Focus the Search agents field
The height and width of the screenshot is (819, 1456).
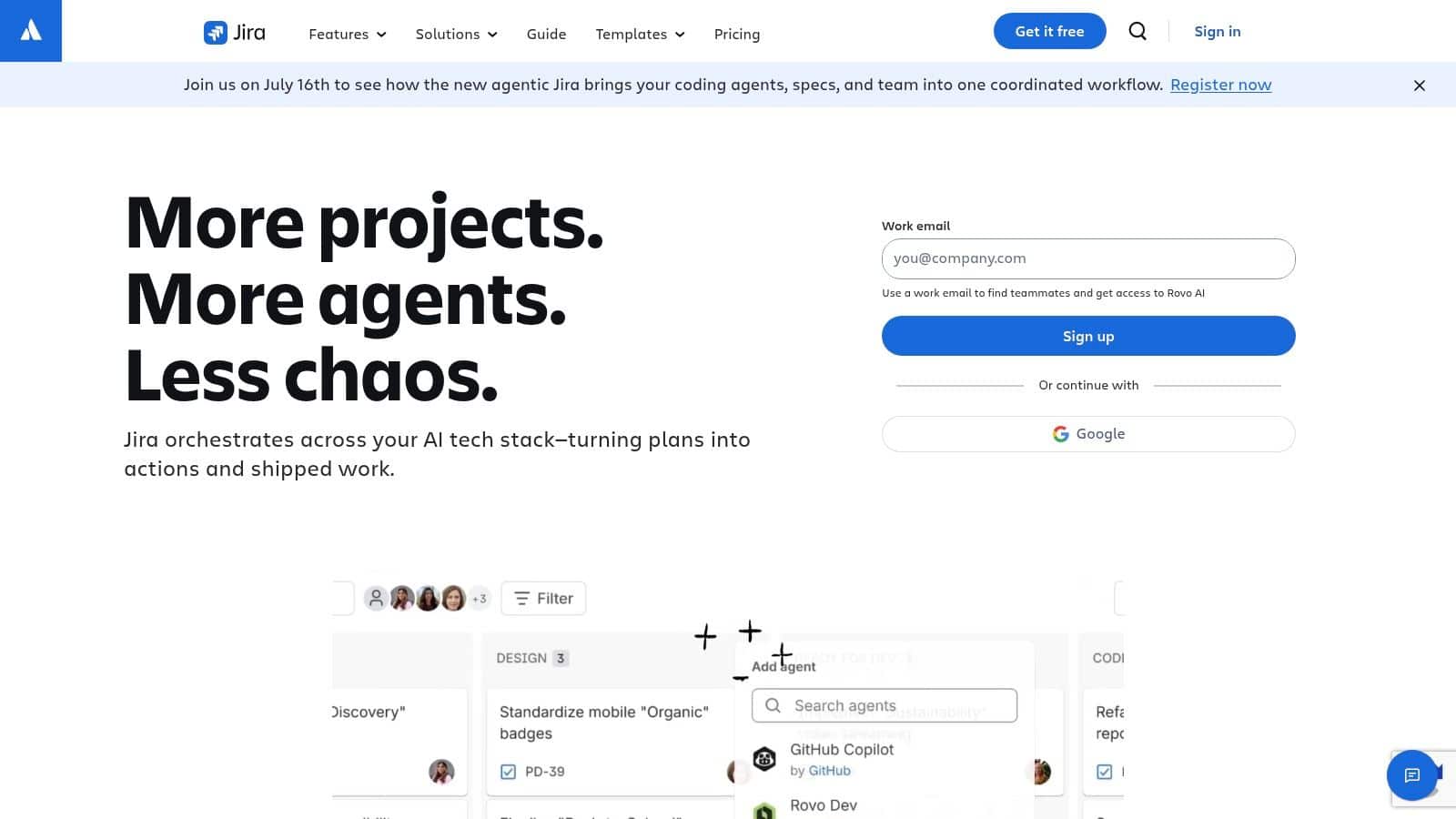coord(885,705)
